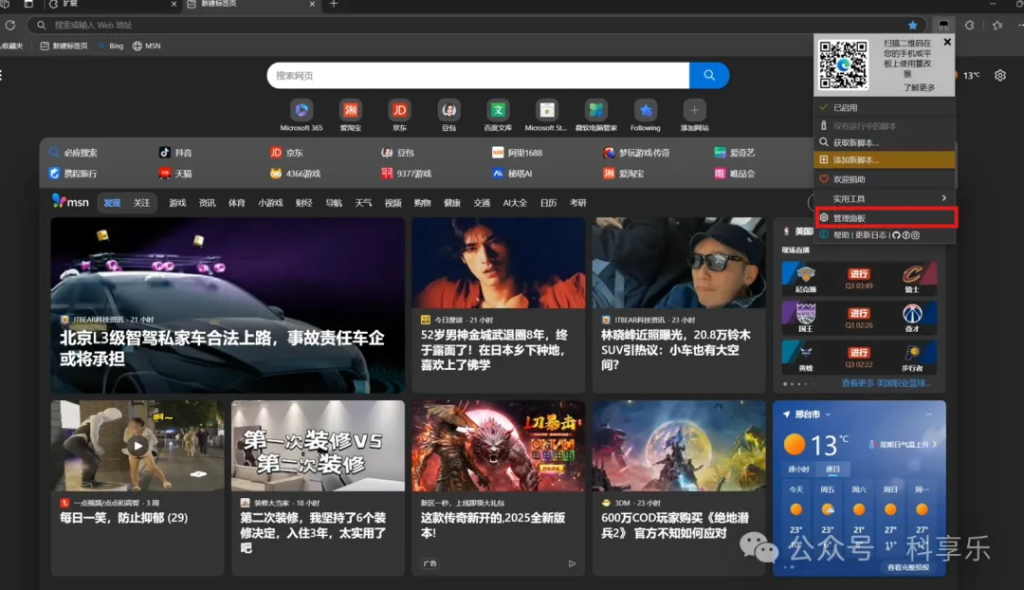1024x590 pixels.
Task: Open the 600万COD玩家 news card
Action: click(679, 487)
